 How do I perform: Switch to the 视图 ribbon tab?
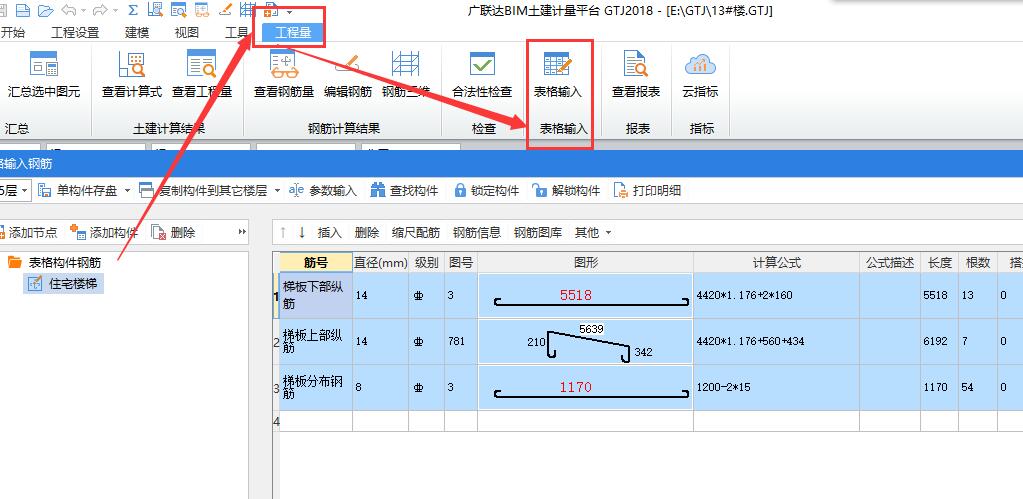(x=187, y=33)
